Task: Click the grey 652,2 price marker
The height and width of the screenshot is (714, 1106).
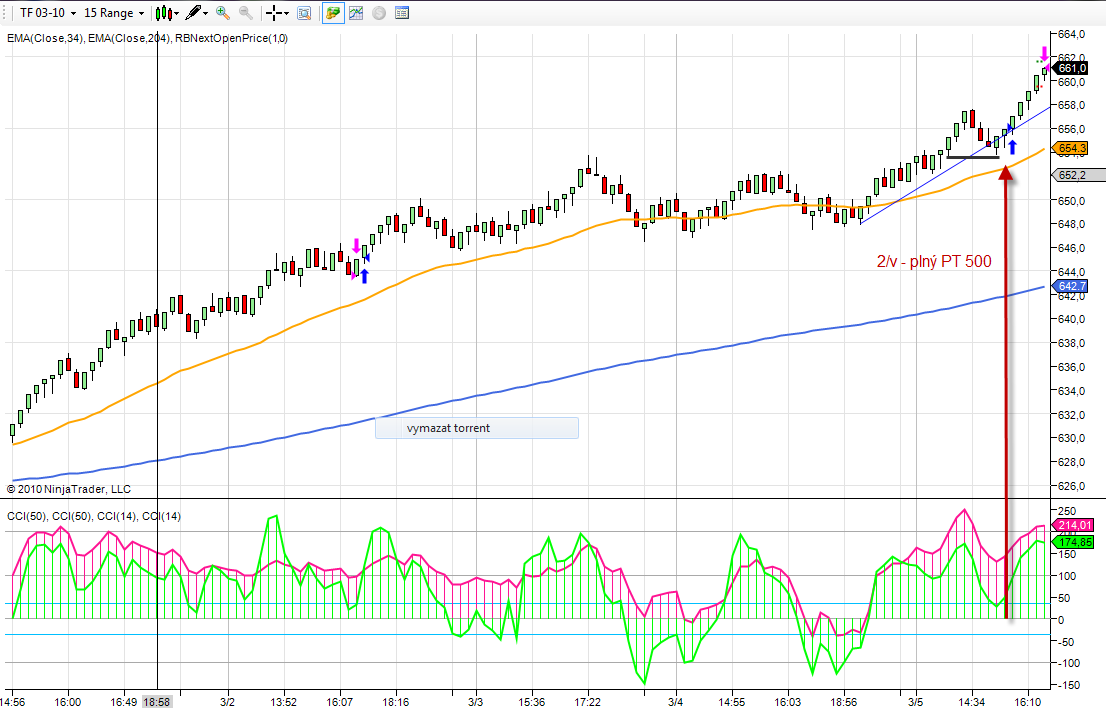Action: pyautogui.click(x=1078, y=175)
